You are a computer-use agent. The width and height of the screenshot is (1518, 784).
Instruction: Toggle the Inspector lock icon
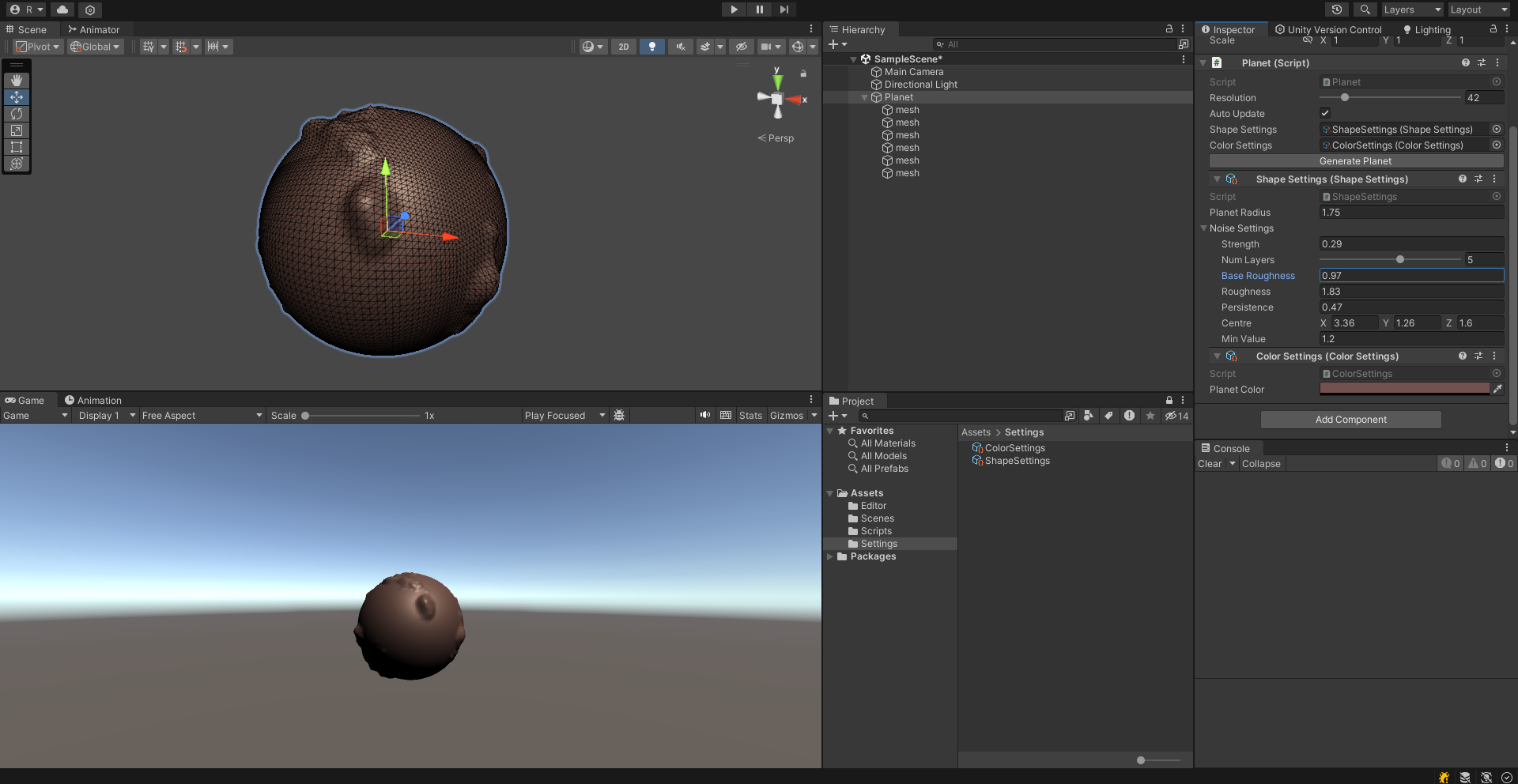1493,28
